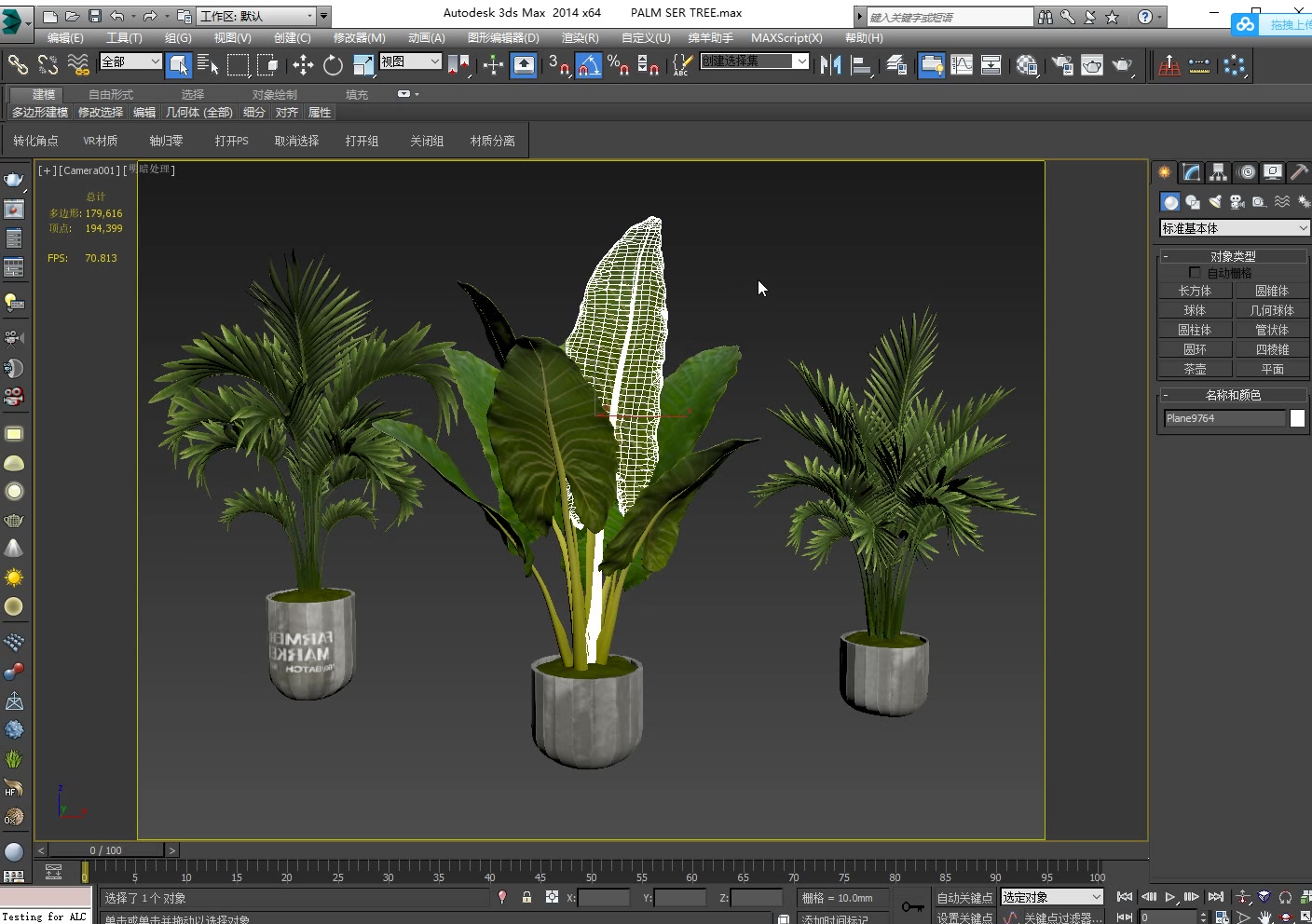Collapse the 对象类型 rollout

tap(1233, 256)
